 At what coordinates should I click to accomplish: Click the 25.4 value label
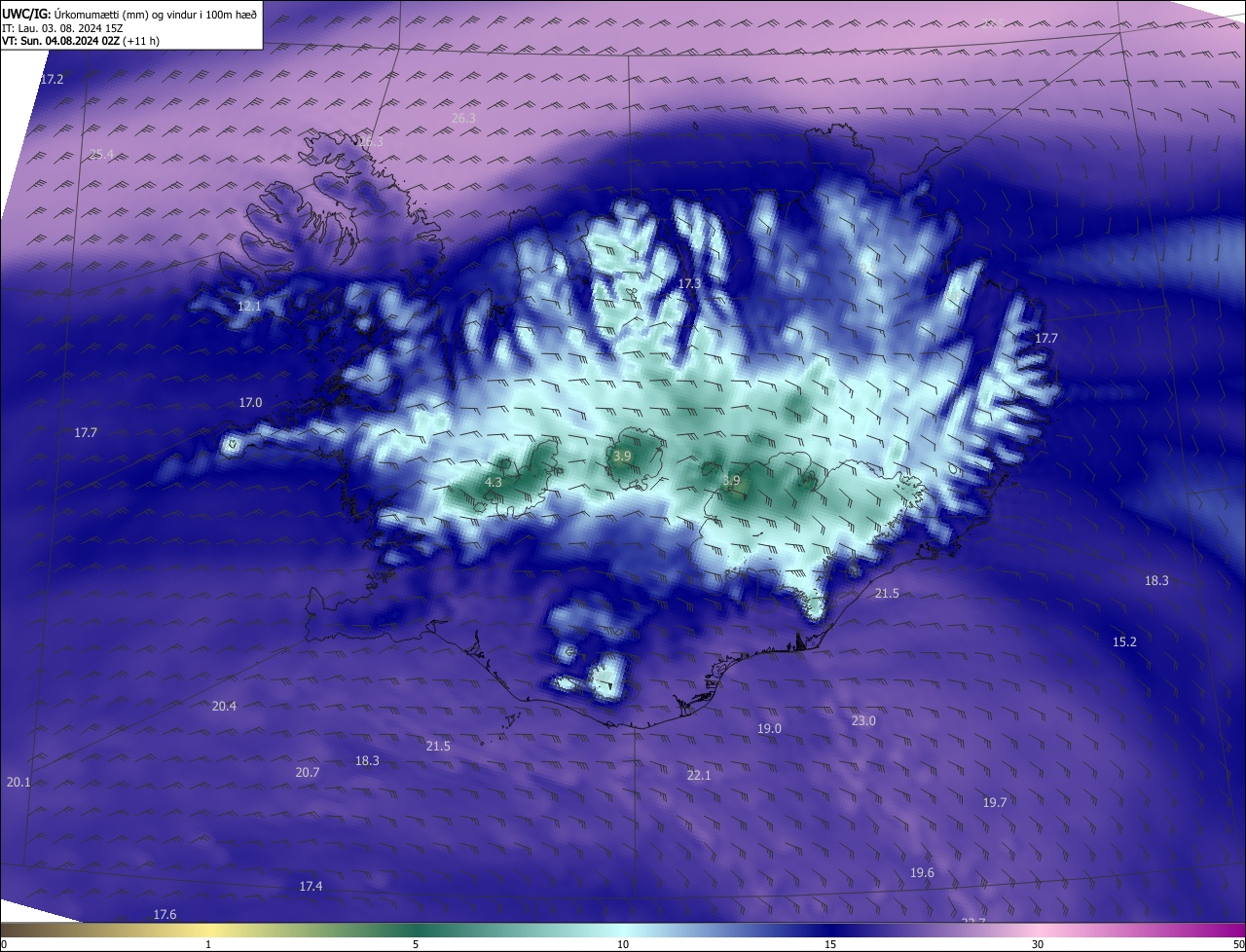[100, 154]
